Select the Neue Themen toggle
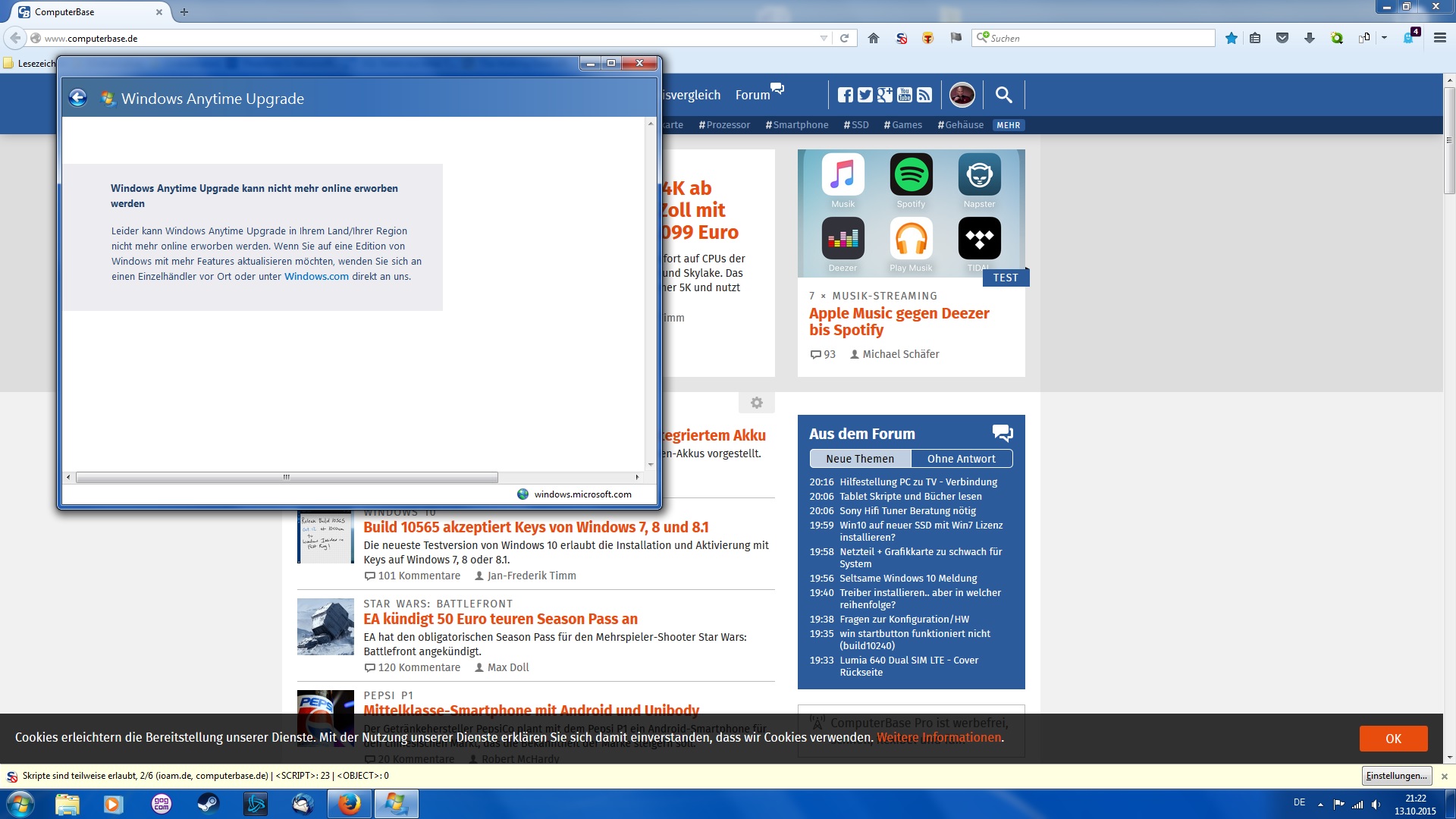This screenshot has width=1456, height=819. pyautogui.click(x=860, y=459)
